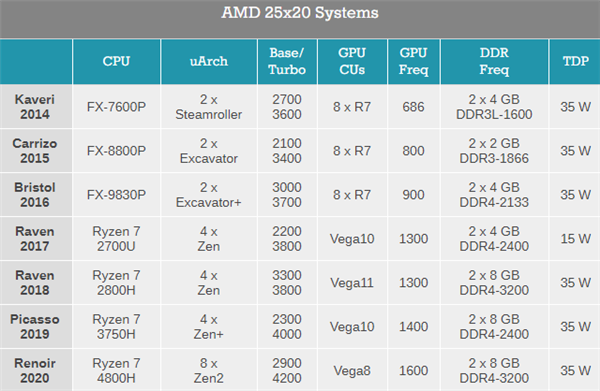The width and height of the screenshot is (600, 391).
Task: Click the AMD 25x20 Systems table title
Action: click(x=300, y=13)
